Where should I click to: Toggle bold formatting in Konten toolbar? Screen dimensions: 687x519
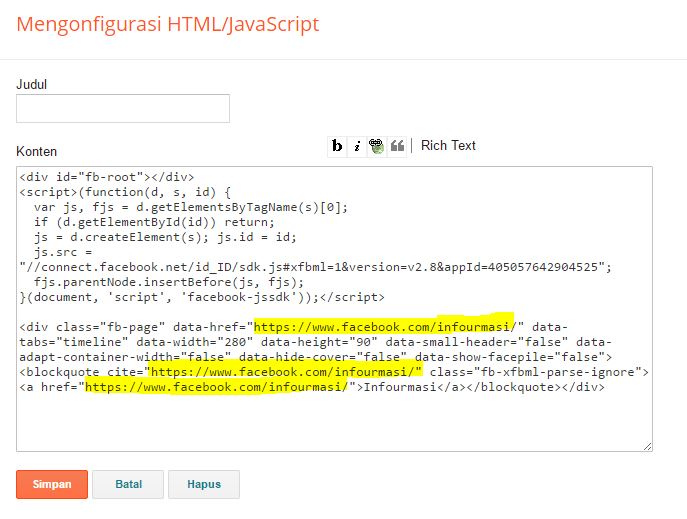337,146
